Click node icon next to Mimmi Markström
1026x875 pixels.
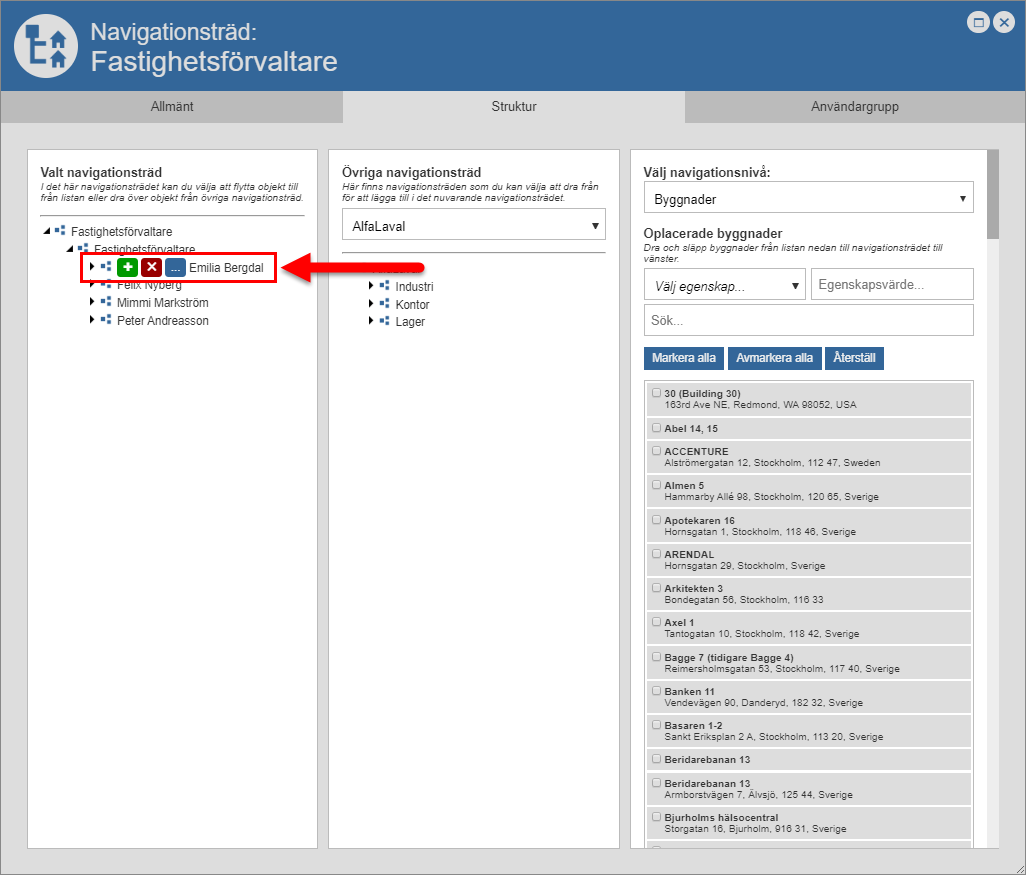tap(106, 302)
